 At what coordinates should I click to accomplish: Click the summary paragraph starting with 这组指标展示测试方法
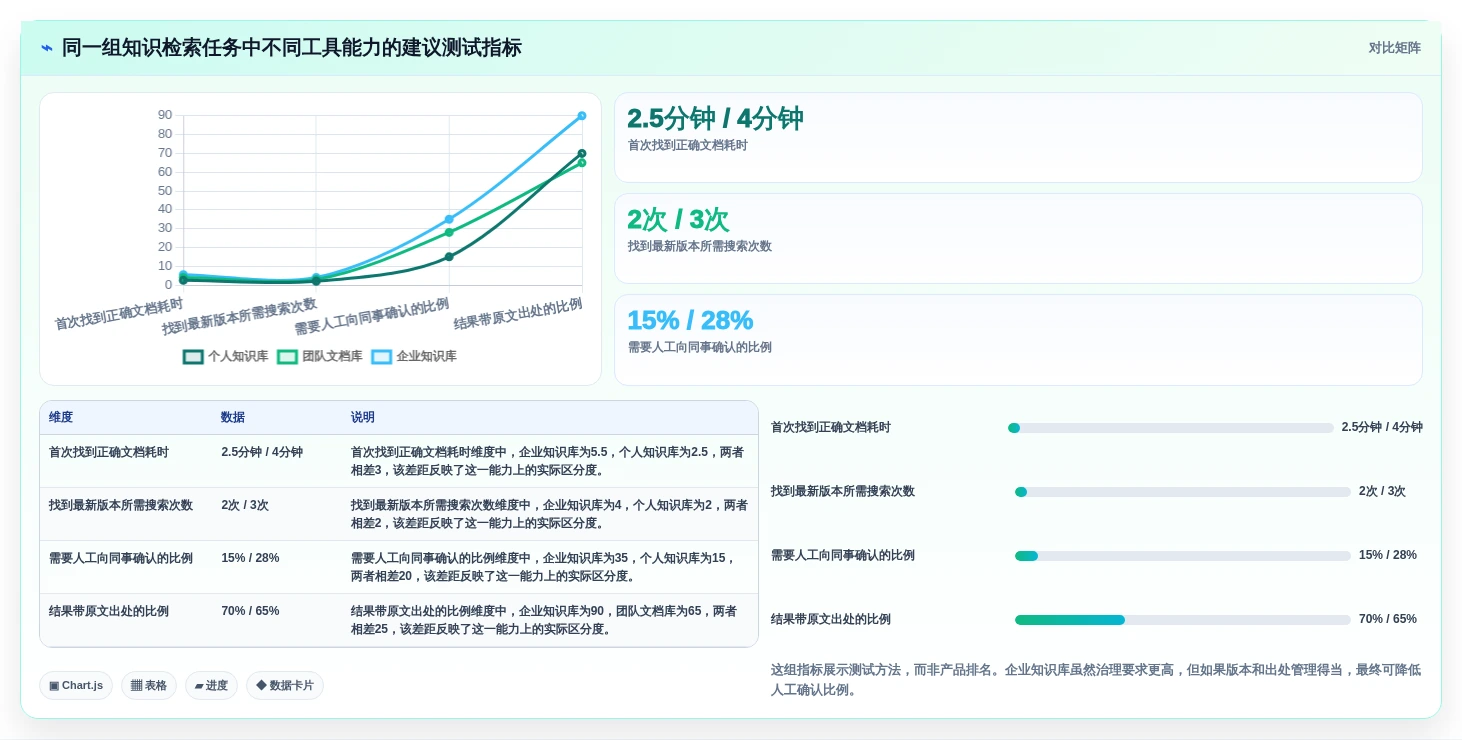(x=1096, y=680)
